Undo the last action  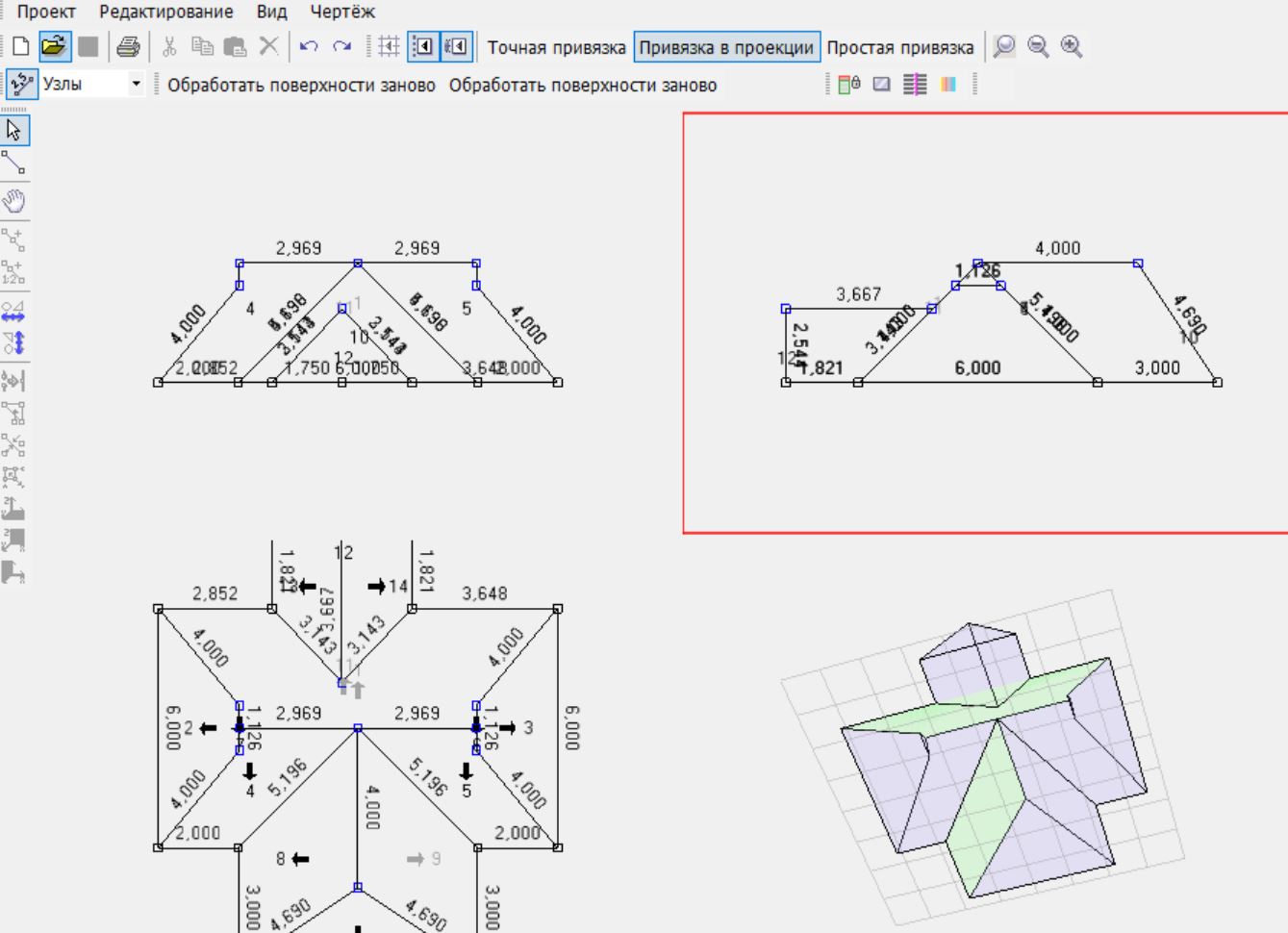click(x=309, y=46)
